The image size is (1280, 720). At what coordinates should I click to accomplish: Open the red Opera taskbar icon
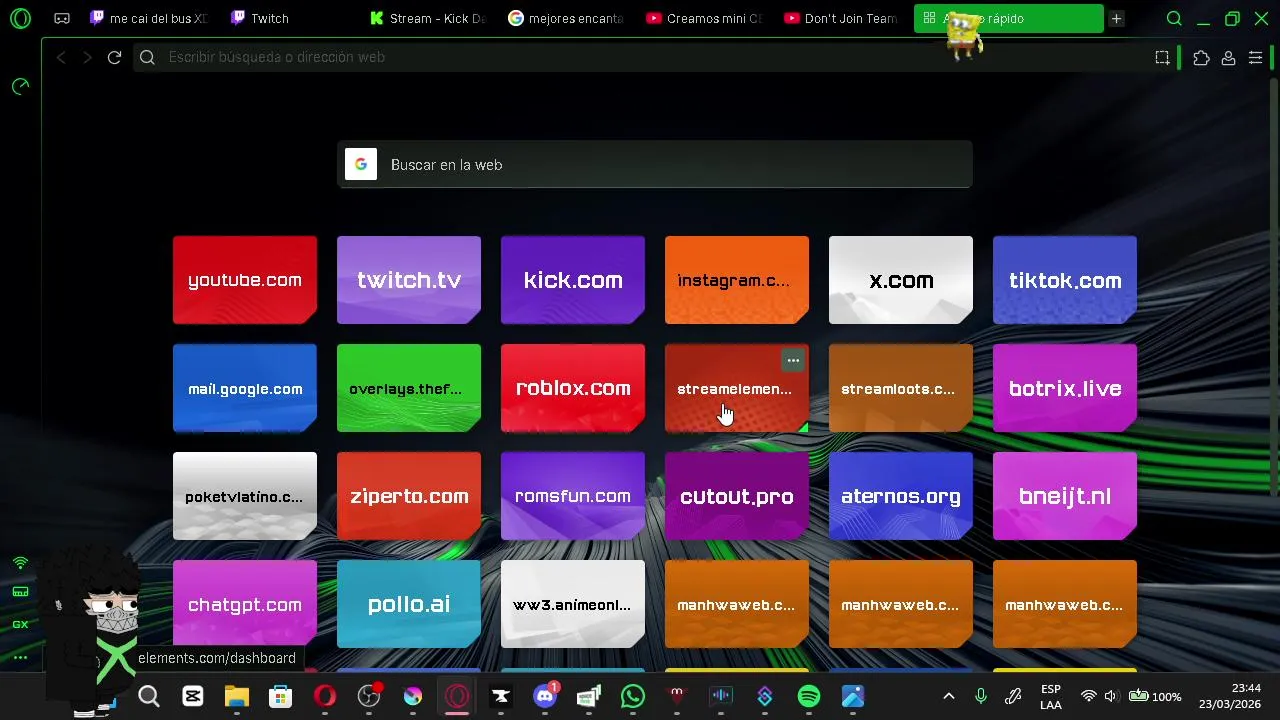[325, 696]
